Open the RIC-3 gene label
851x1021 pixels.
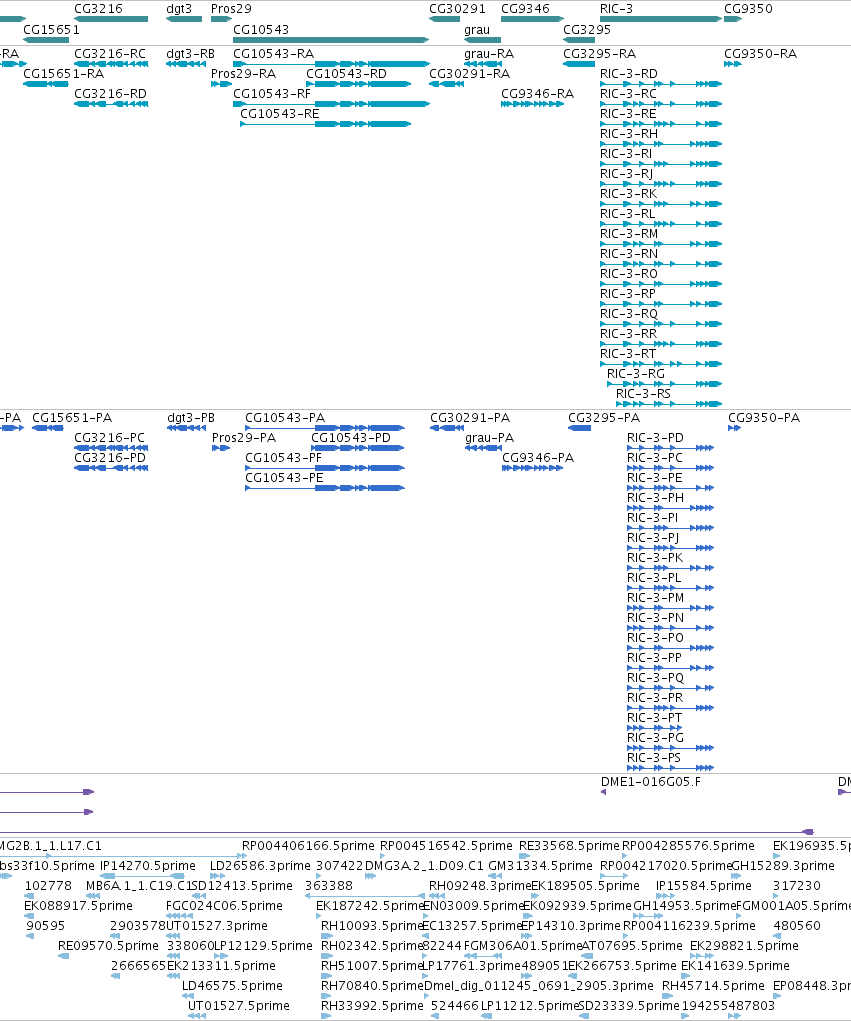point(616,8)
